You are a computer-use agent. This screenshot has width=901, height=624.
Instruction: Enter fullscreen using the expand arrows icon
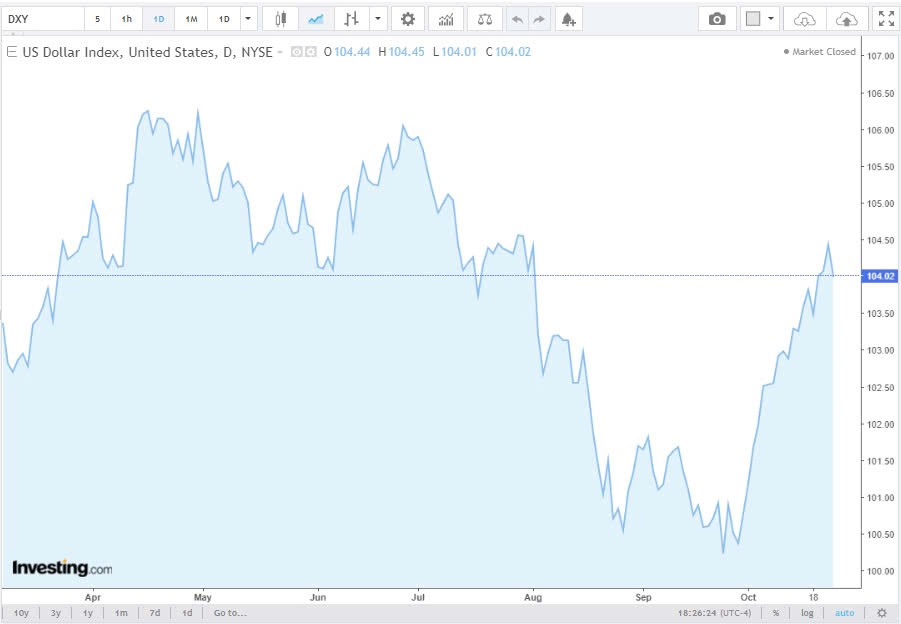tap(884, 18)
